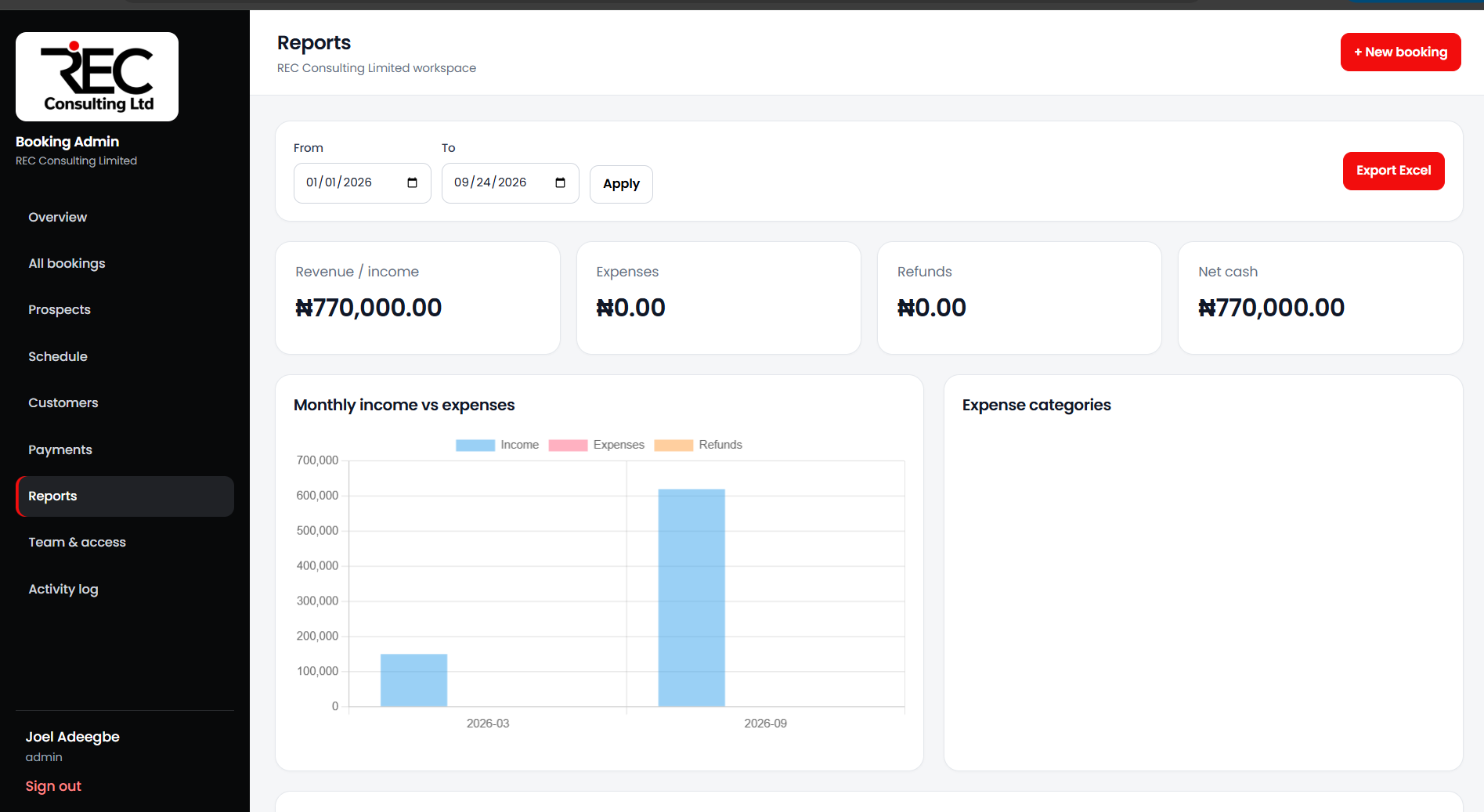Image resolution: width=1484 pixels, height=812 pixels.
Task: Sign out of the account
Action: (53, 786)
